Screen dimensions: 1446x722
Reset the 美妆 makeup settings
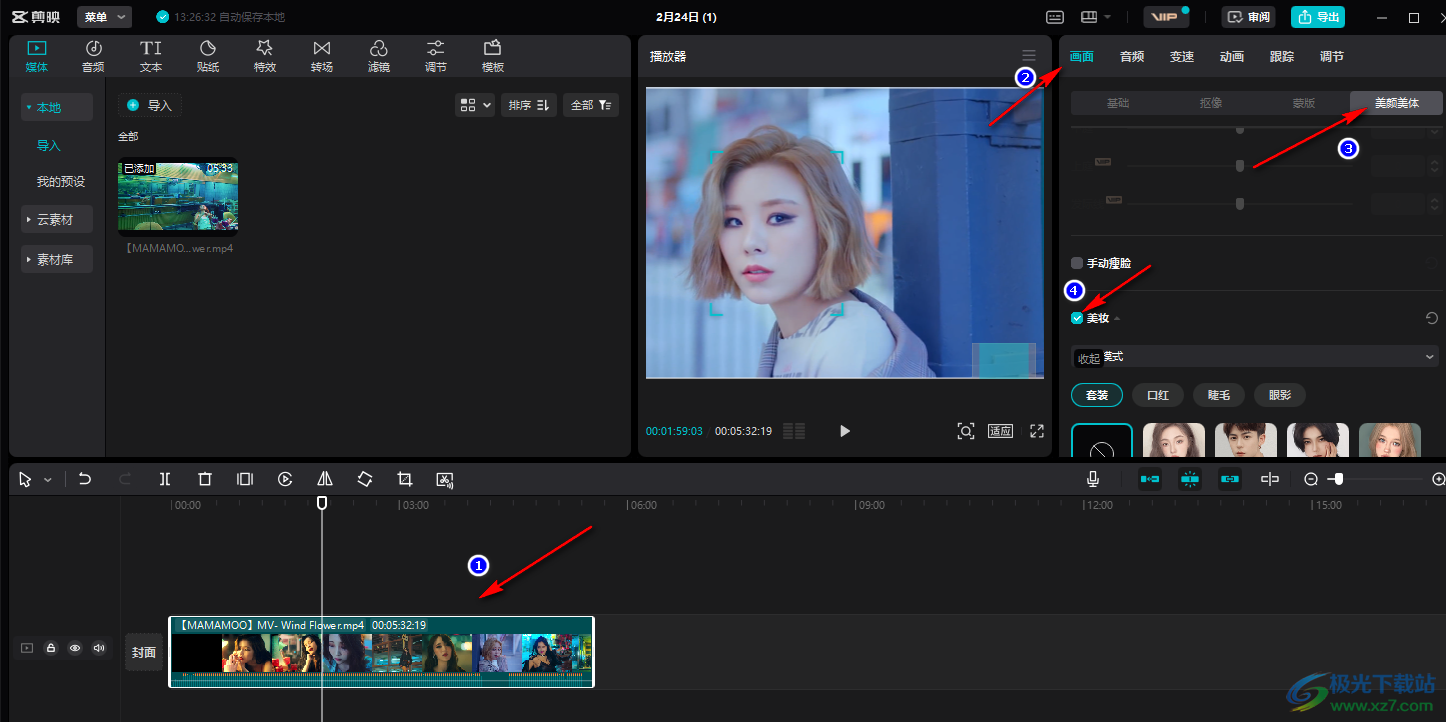coord(1432,318)
